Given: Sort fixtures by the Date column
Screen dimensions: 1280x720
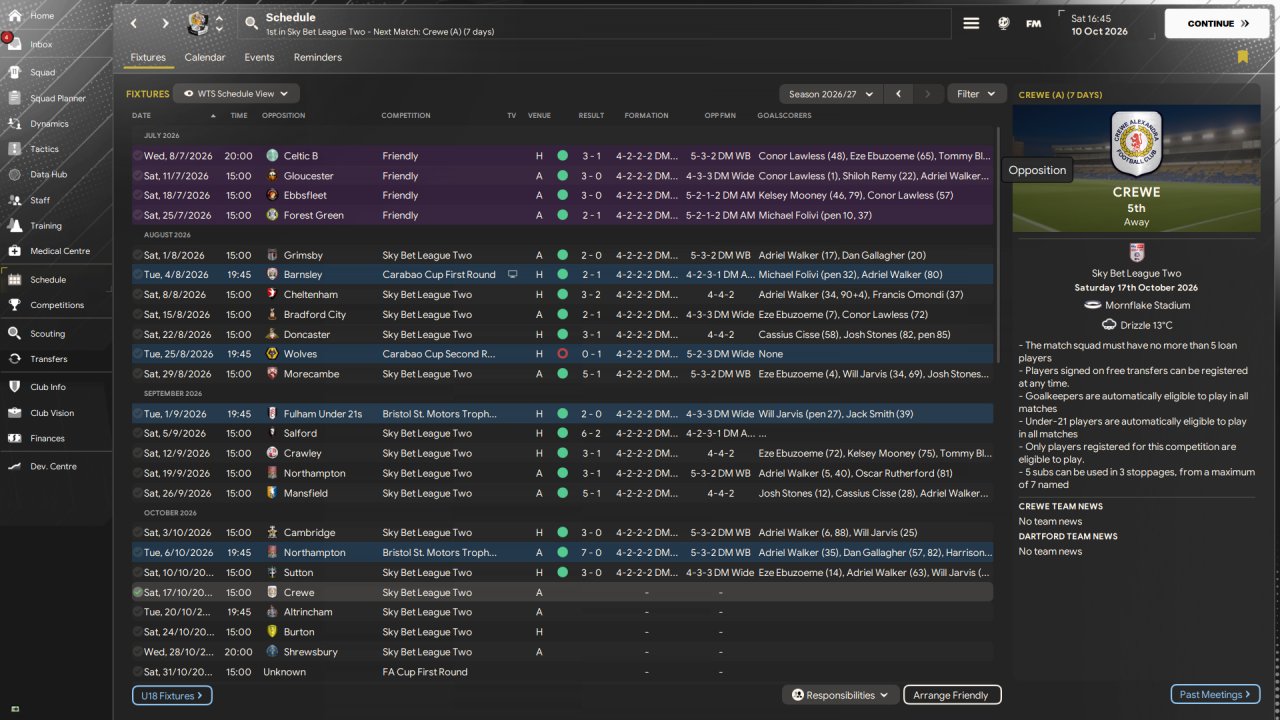Looking at the screenshot, I should (141, 115).
